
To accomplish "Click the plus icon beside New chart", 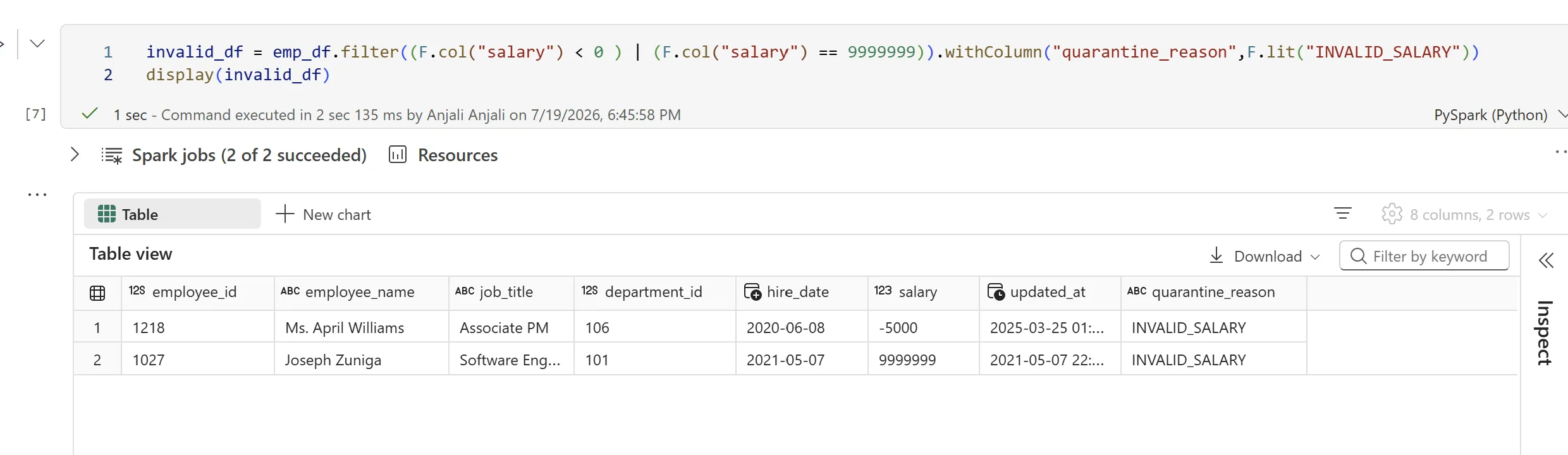I will pyautogui.click(x=285, y=214).
